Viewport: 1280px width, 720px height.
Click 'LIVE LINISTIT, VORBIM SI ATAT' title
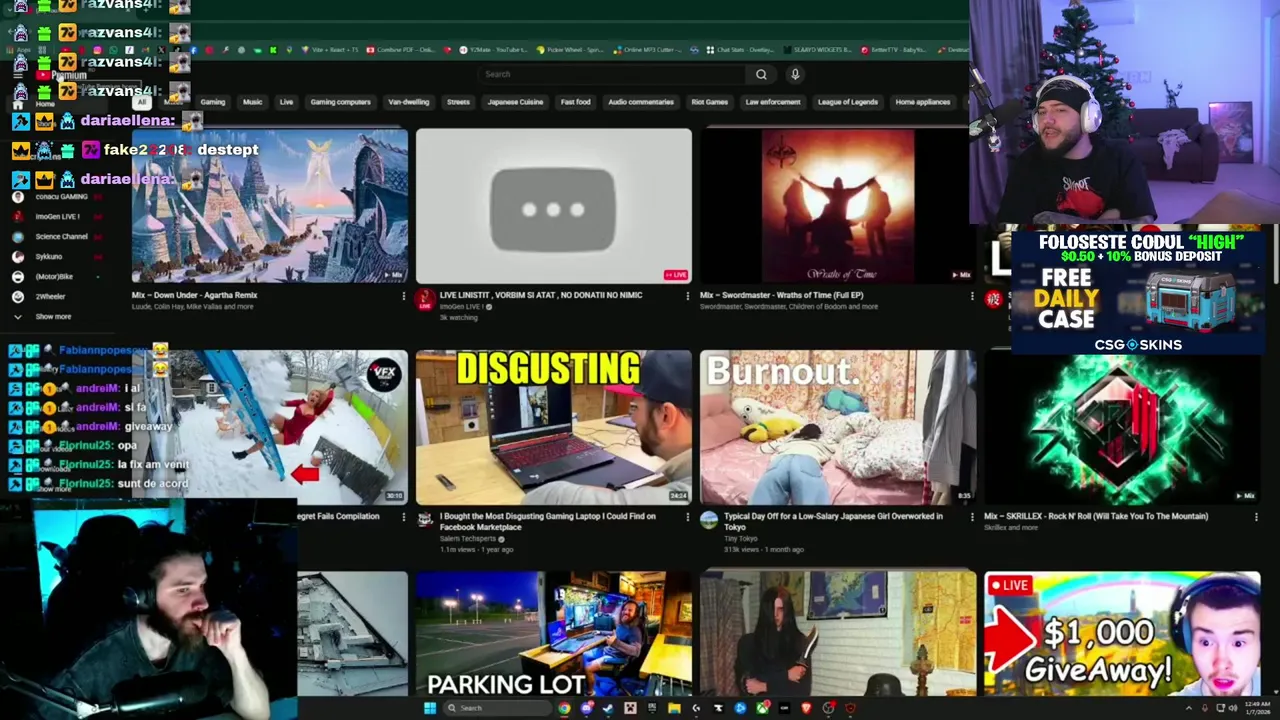[x=541, y=295]
